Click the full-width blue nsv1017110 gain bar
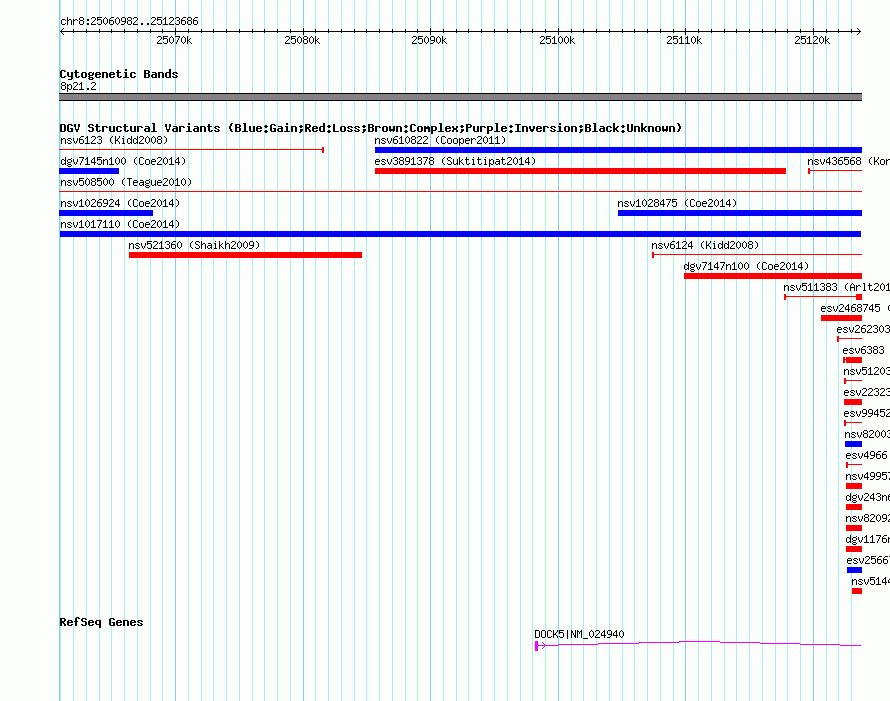 coord(460,234)
